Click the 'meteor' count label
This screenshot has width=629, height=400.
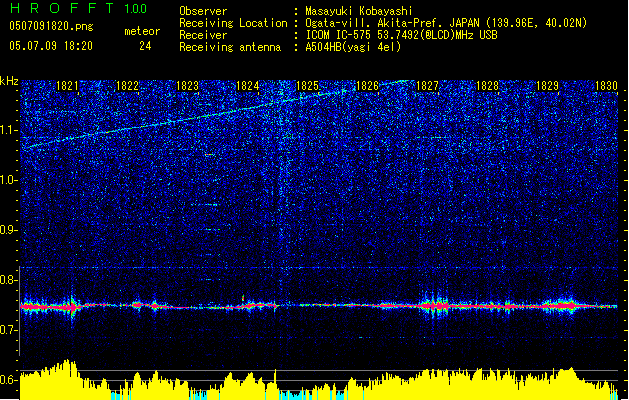click(x=142, y=31)
